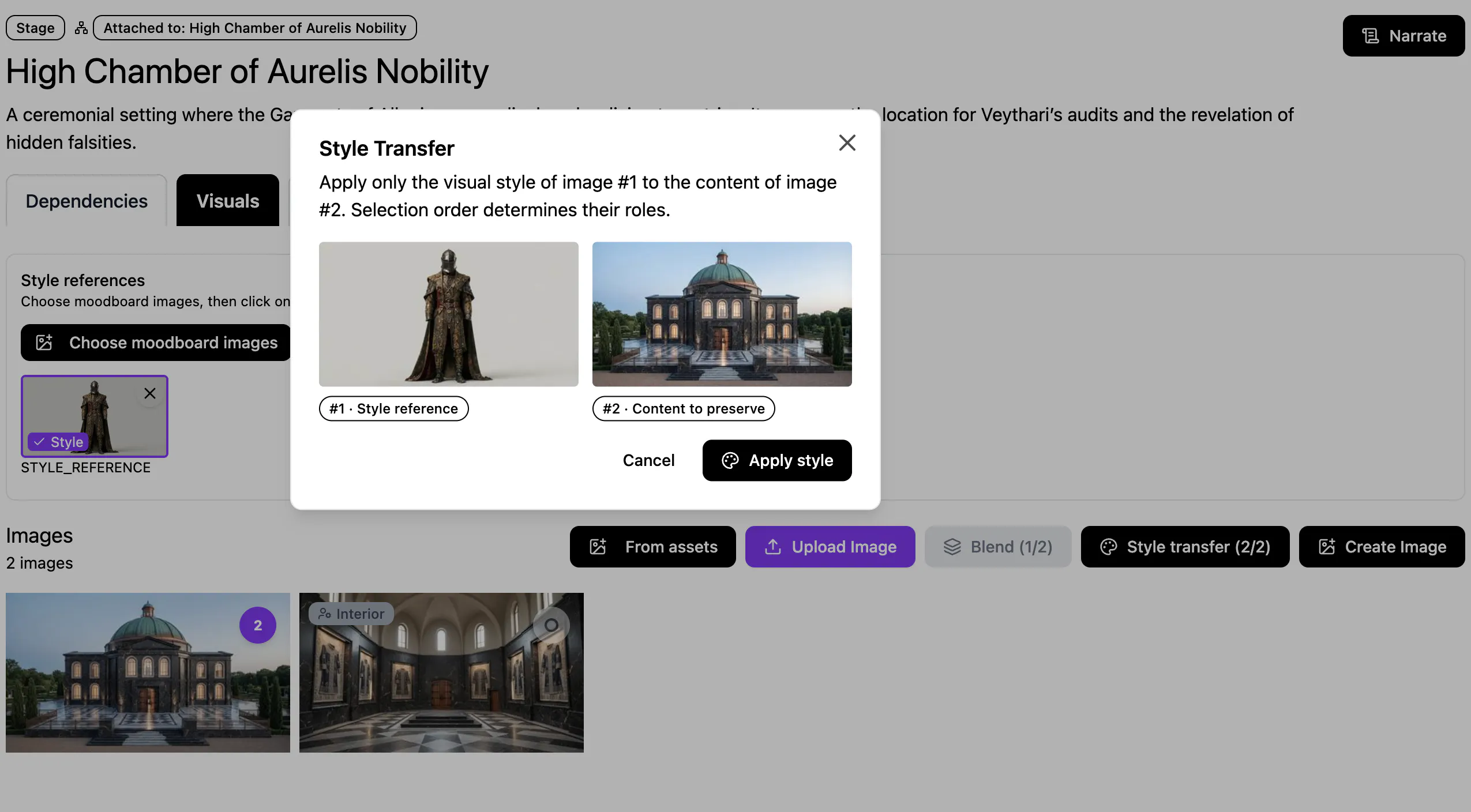Close the Style Transfer dialog

(847, 142)
